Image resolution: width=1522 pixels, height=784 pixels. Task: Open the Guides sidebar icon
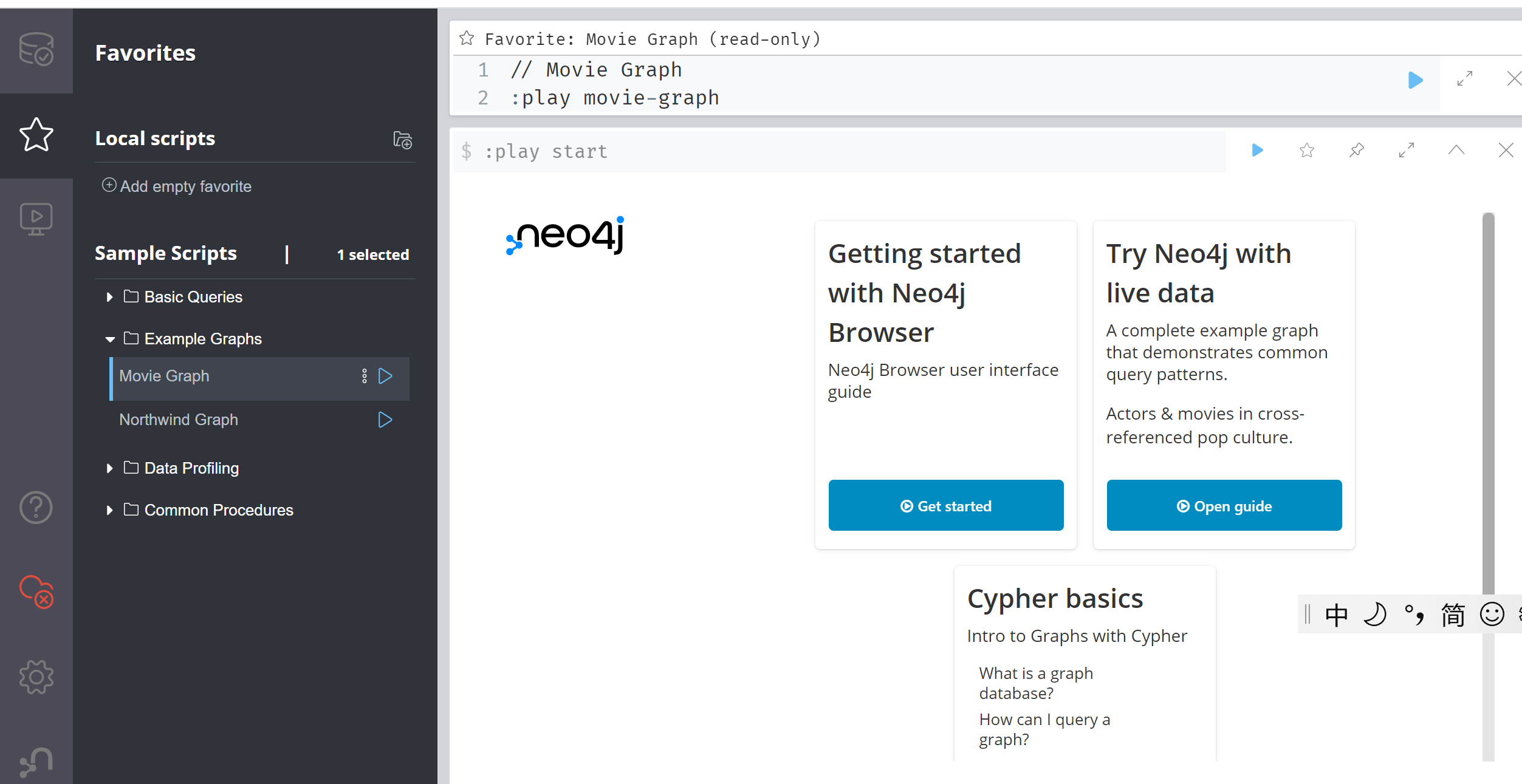[36, 219]
